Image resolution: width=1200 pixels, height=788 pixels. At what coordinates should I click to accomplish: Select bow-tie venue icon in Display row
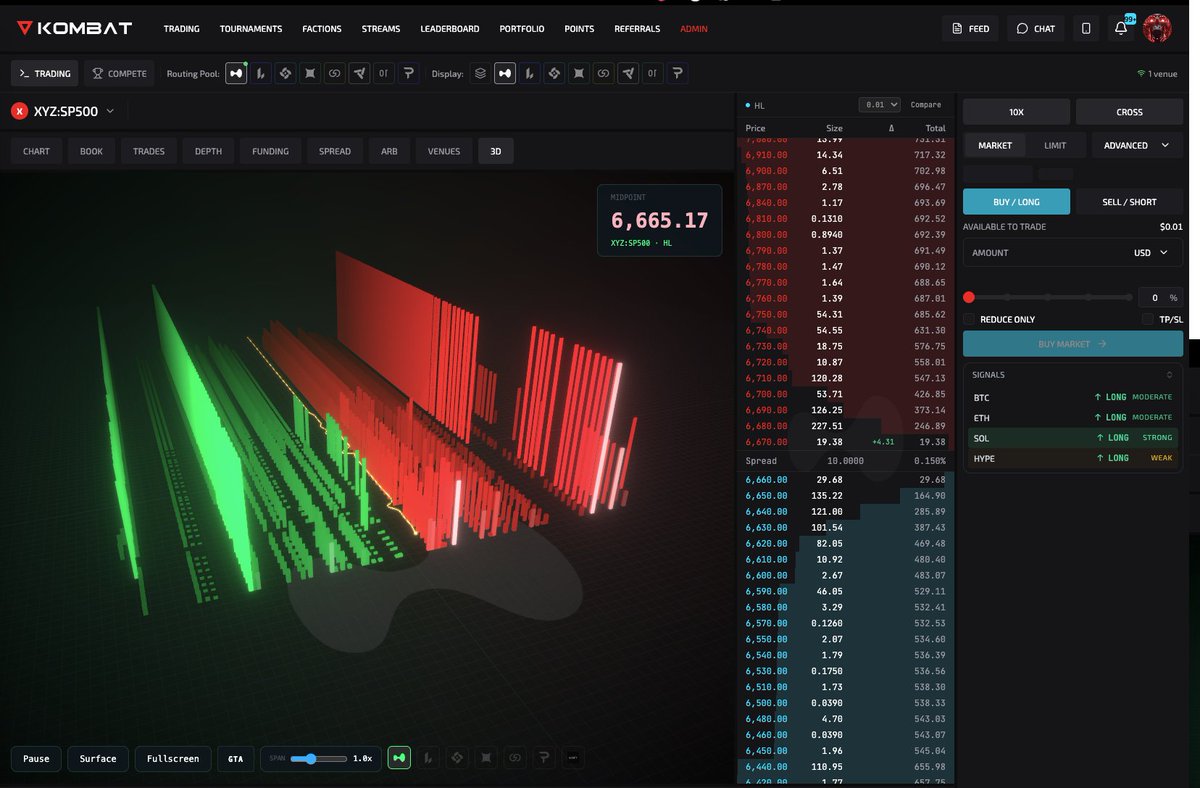tap(505, 73)
